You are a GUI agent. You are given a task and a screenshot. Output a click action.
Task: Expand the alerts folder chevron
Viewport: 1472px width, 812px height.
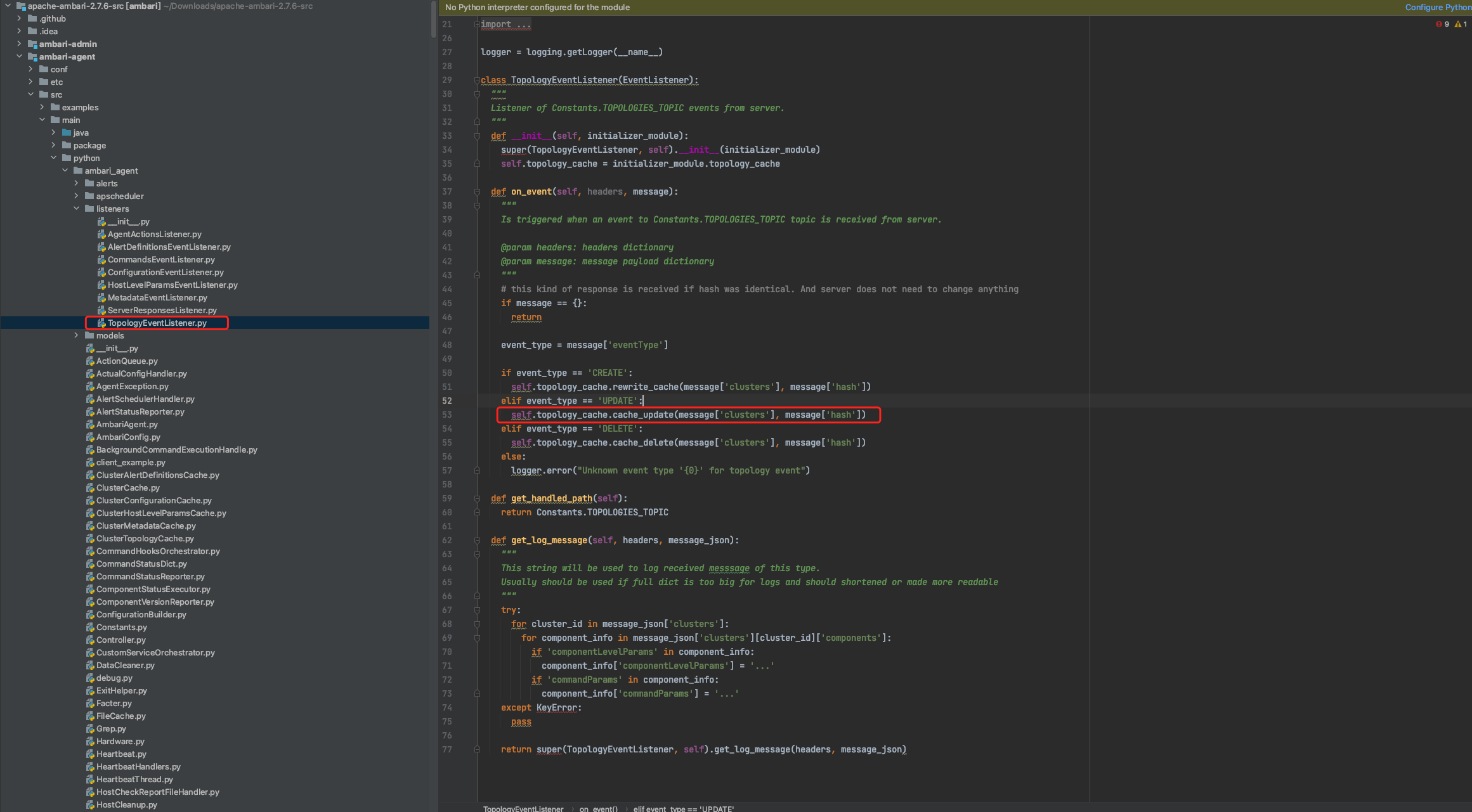pos(76,183)
